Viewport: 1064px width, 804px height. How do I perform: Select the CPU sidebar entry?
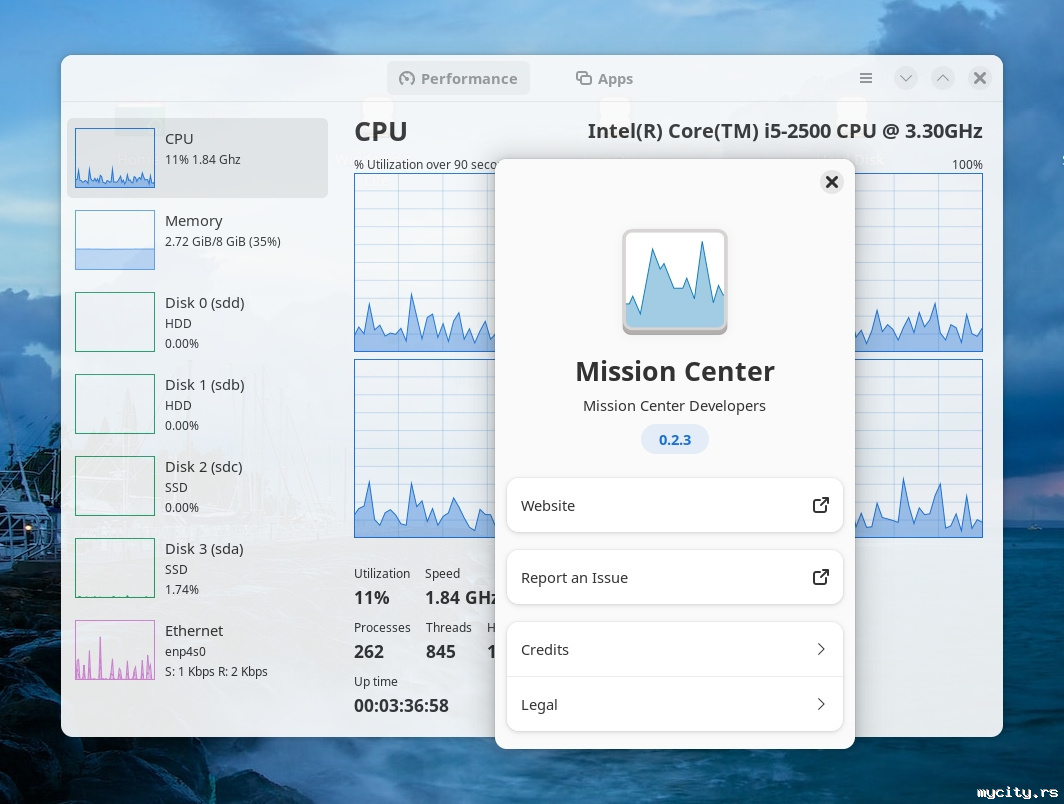(x=197, y=158)
